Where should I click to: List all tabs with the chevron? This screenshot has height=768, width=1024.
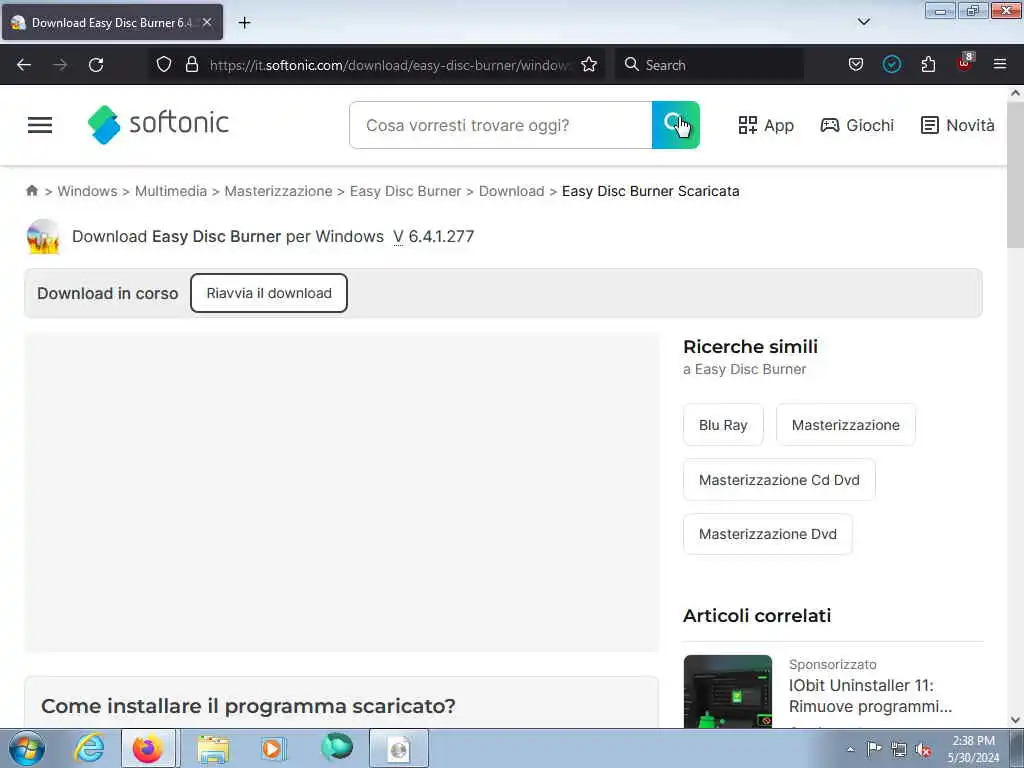click(x=863, y=22)
